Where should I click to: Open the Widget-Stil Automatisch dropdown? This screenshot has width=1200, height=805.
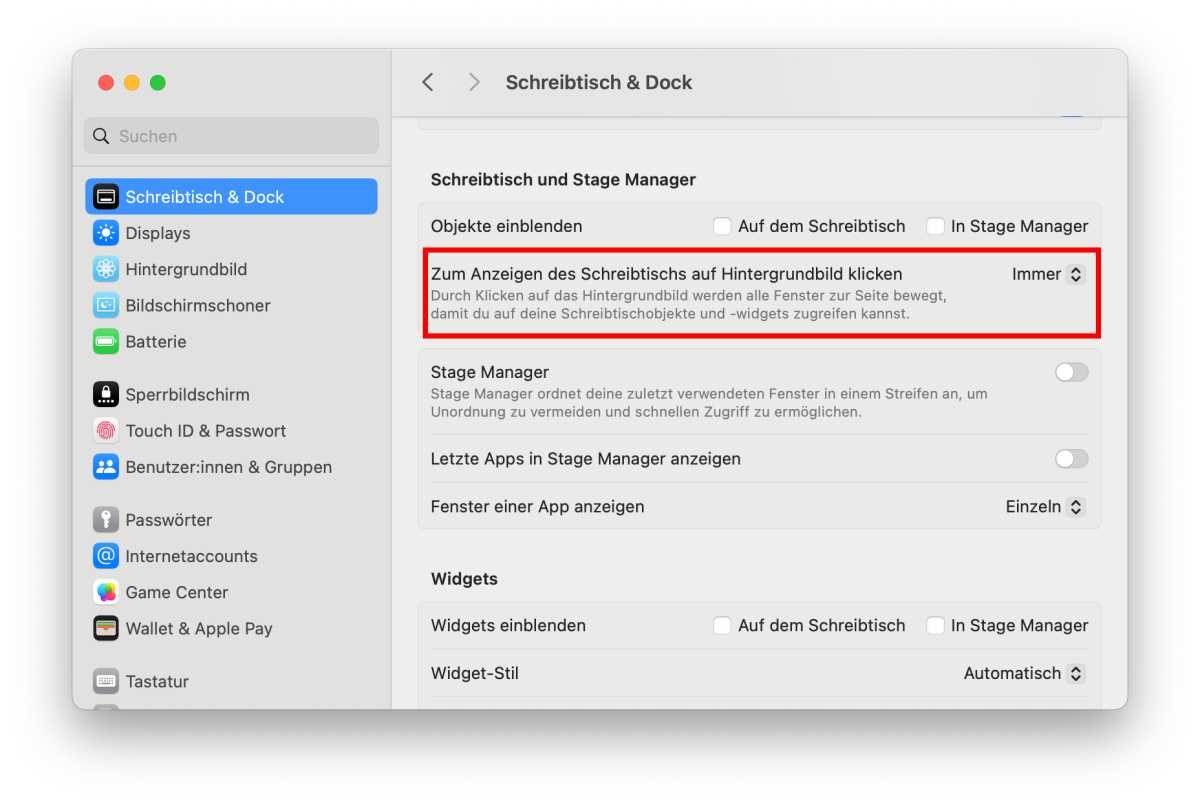pyautogui.click(x=1024, y=674)
